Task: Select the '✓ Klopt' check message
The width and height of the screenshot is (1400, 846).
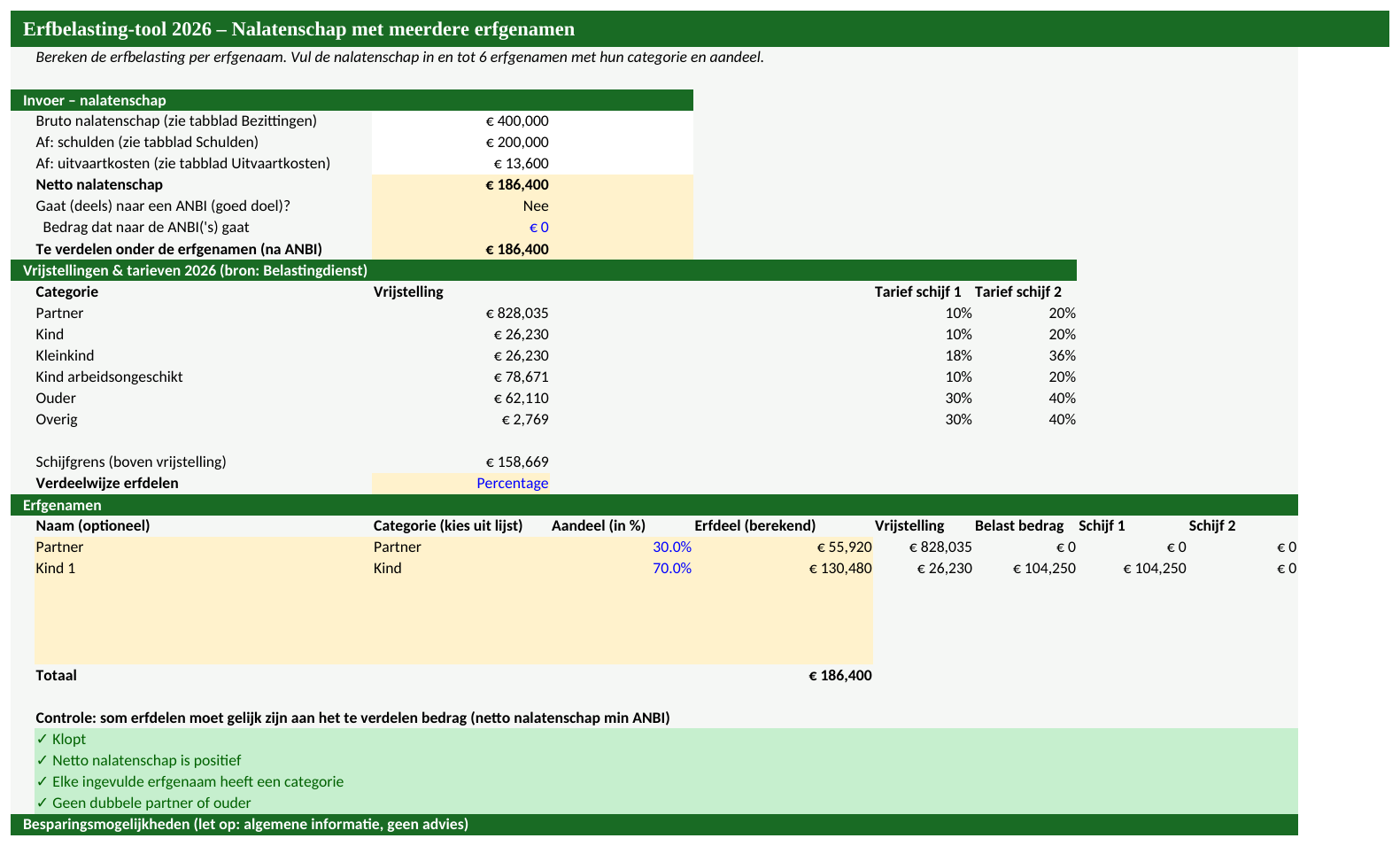Action: pyautogui.click(x=61, y=740)
